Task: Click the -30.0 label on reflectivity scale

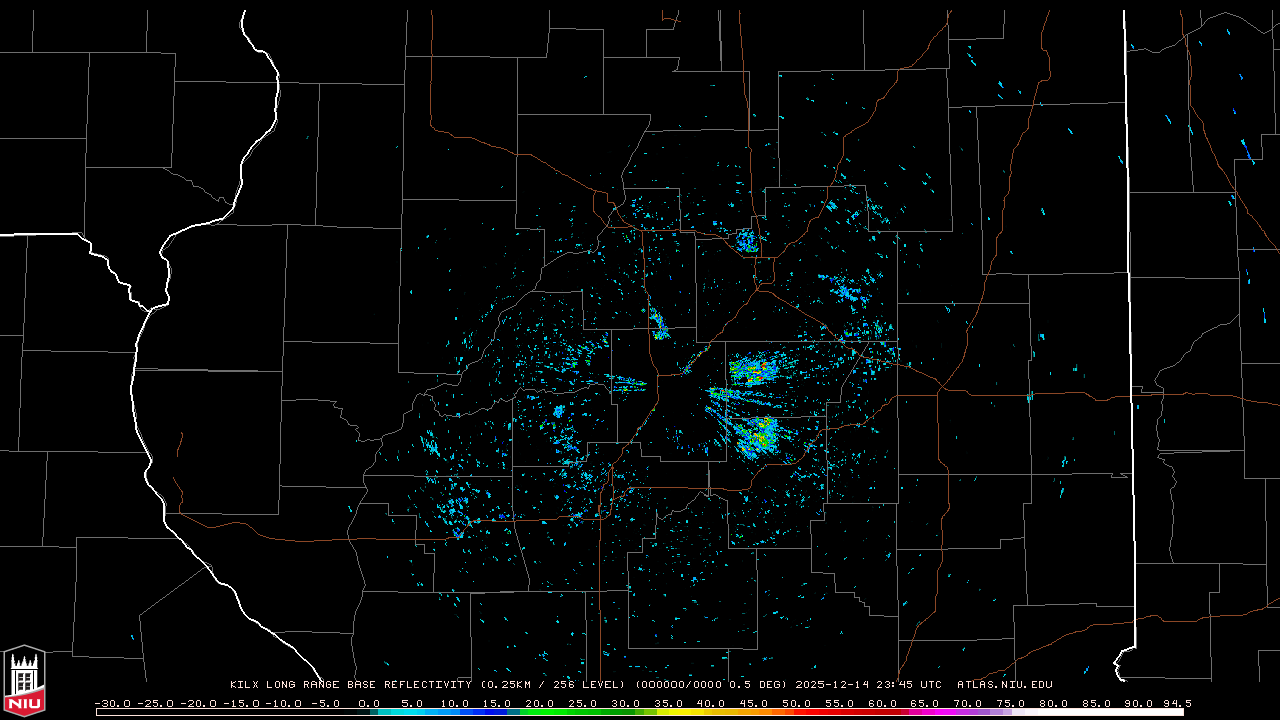Action: 113,703
